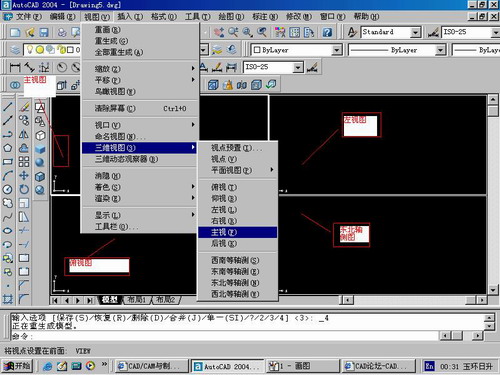500x375 pixels.
Task: Select the Line tool in draw toolbar
Action: point(8,107)
